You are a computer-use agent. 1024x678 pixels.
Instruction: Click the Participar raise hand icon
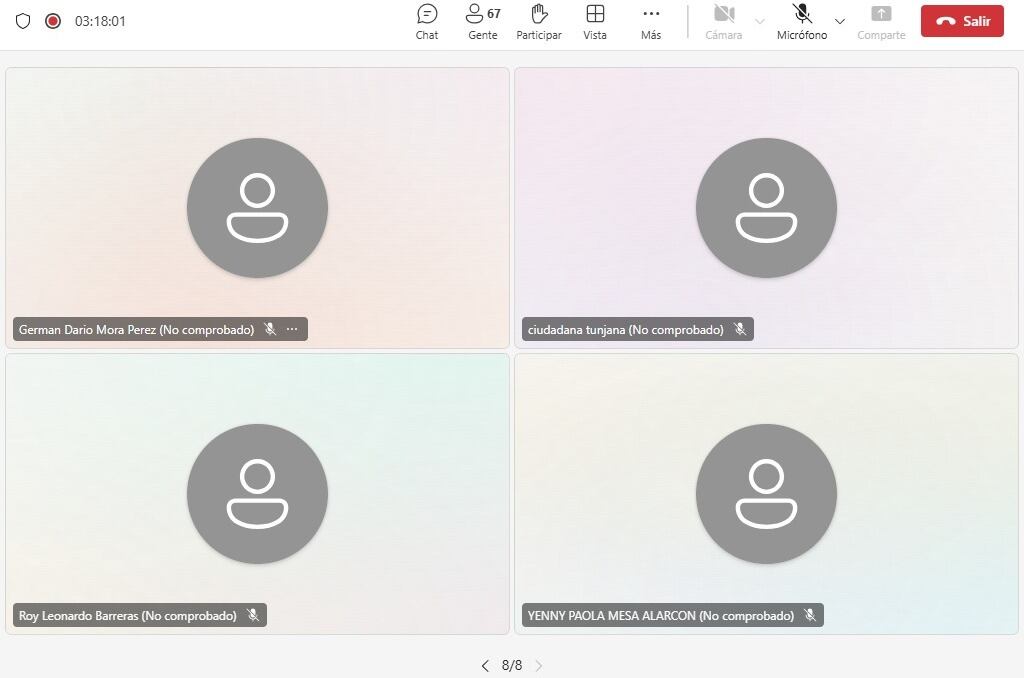538,21
